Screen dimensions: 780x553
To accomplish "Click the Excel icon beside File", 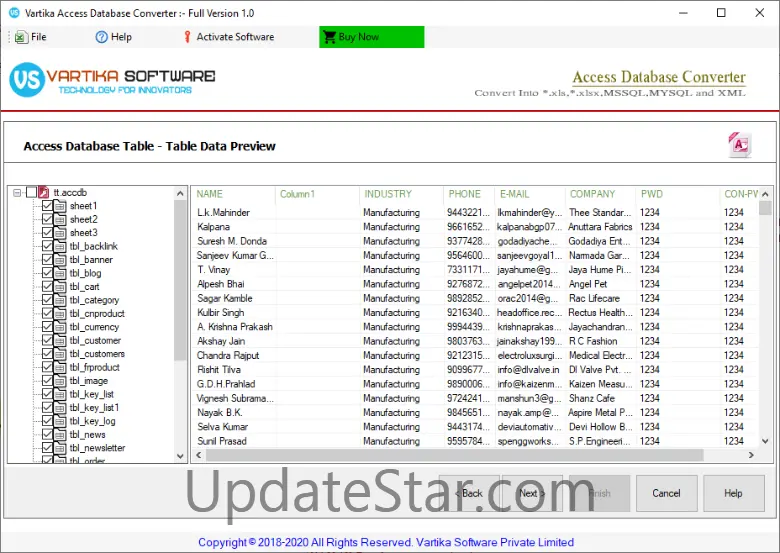I will pyautogui.click(x=21, y=37).
